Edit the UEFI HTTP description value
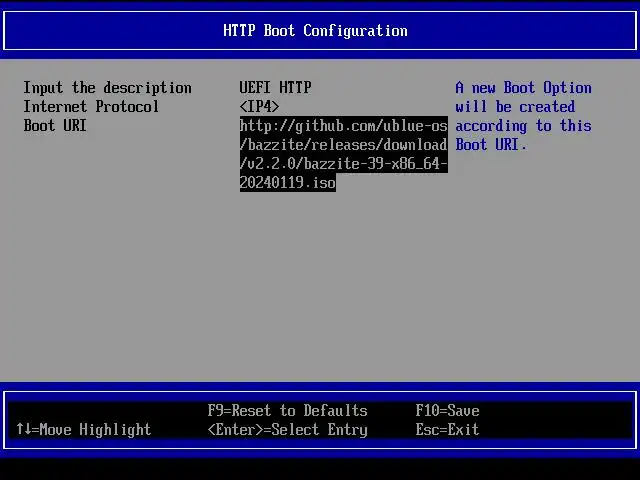Viewport: 640px width, 480px height. (276, 87)
